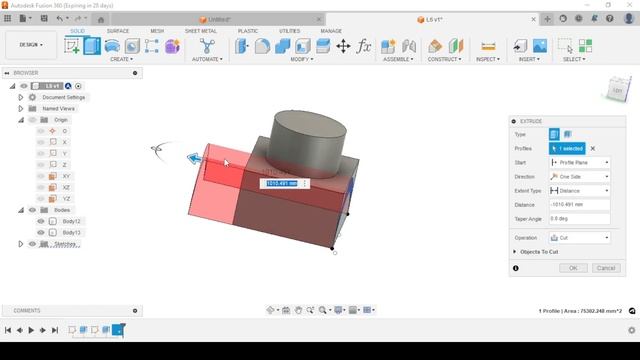This screenshot has height=360, width=640.
Task: Select the Press Pull tool
Action: [242, 46]
